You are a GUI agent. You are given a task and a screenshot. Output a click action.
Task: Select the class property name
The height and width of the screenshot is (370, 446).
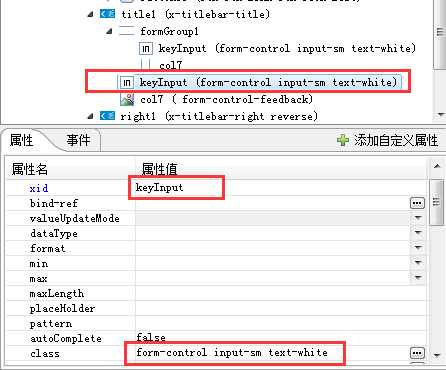point(45,354)
